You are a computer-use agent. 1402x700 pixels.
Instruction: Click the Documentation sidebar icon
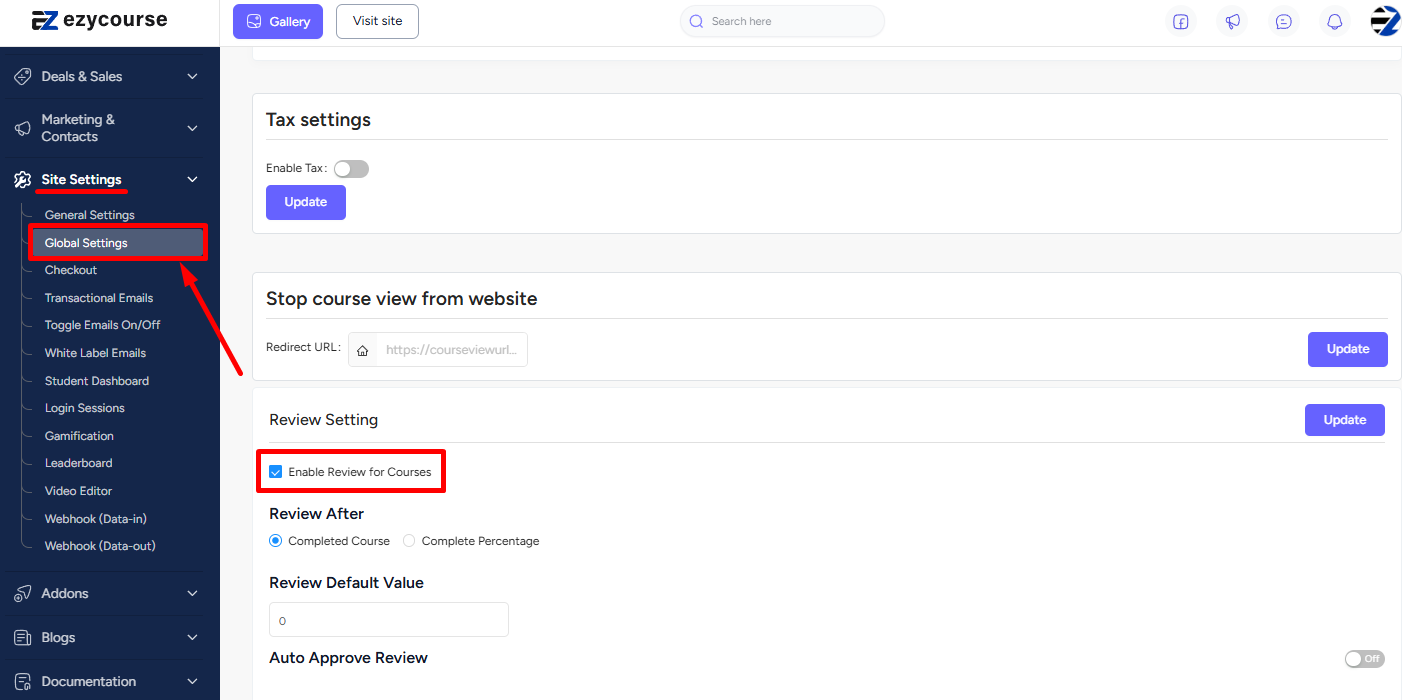tap(22, 682)
